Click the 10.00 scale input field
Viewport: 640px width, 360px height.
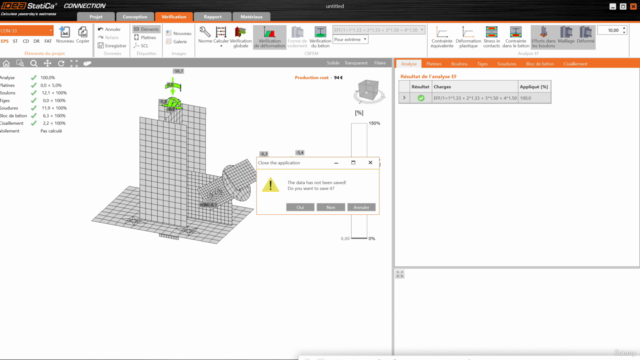(609, 30)
